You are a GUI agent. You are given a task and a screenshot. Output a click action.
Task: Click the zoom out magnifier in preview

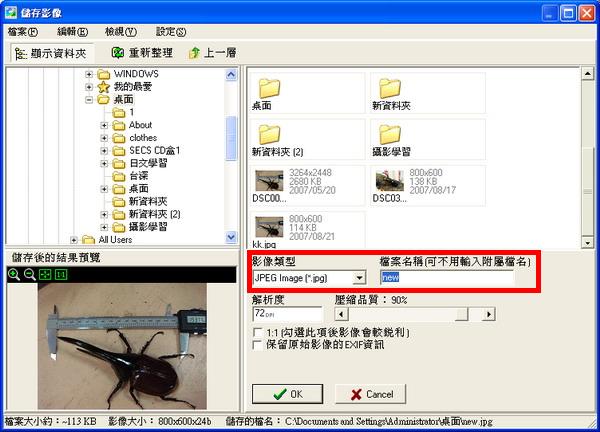point(29,273)
